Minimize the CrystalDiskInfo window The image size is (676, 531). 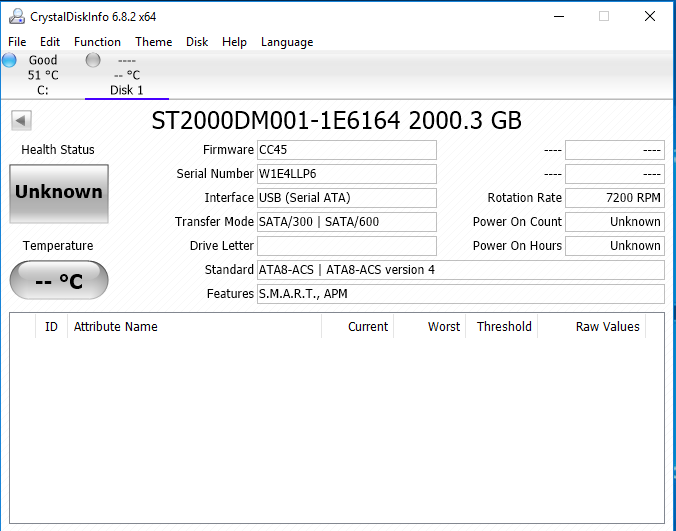559,16
